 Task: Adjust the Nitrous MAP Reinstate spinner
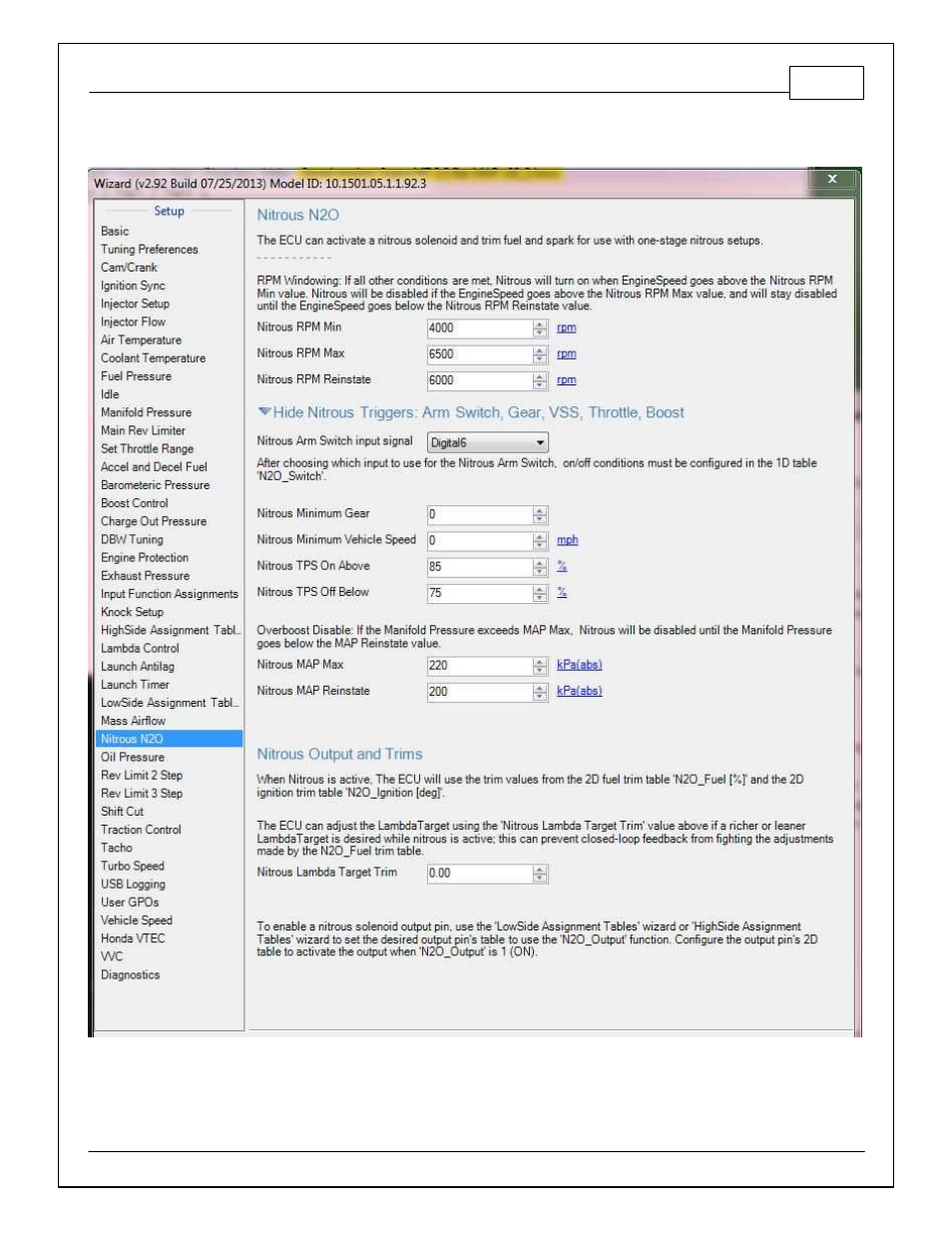(540, 692)
